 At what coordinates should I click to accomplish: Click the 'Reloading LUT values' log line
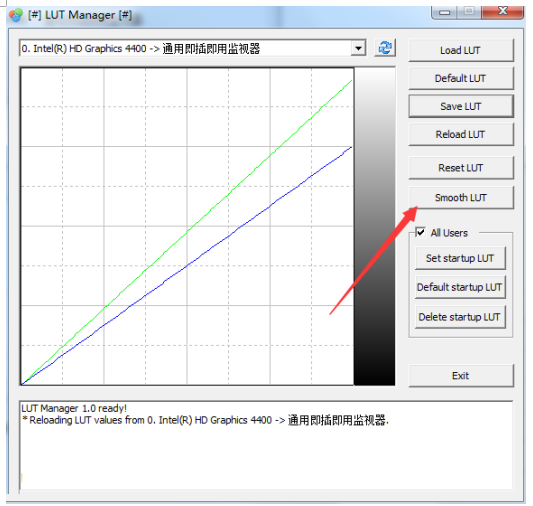click(205, 420)
